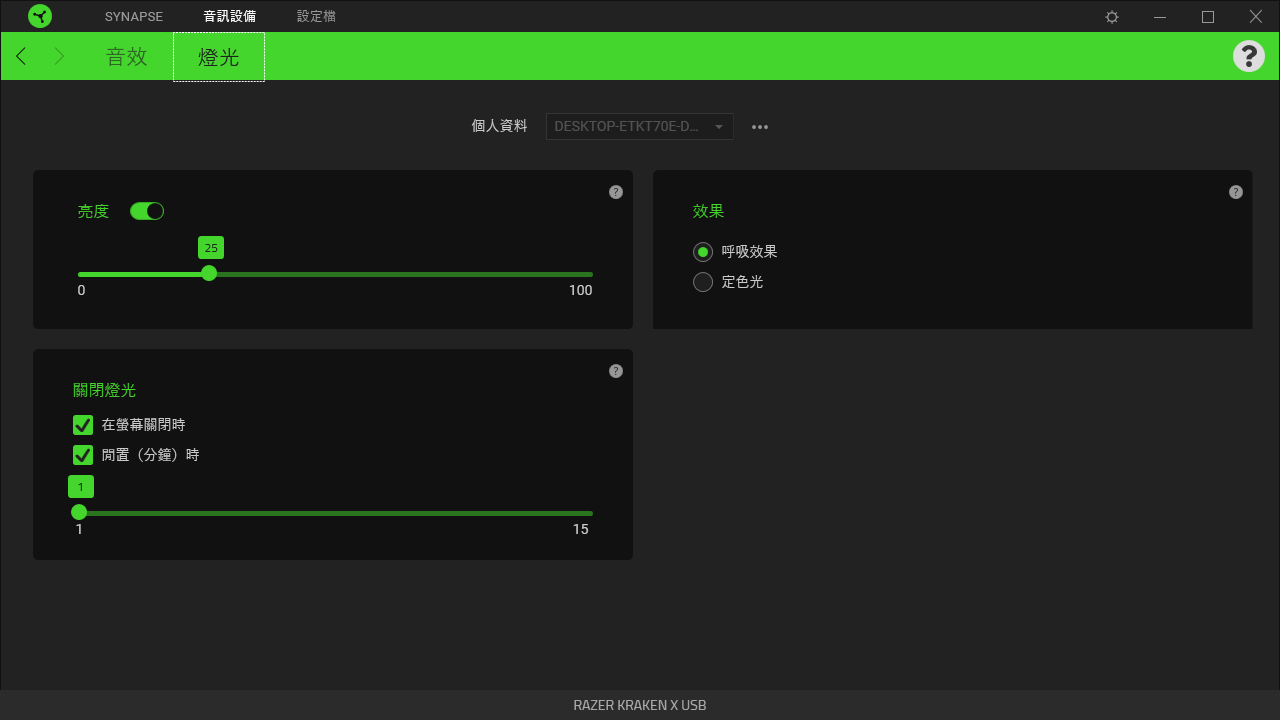1280x720 pixels.
Task: Click the 效果 heading
Action: coord(709,211)
